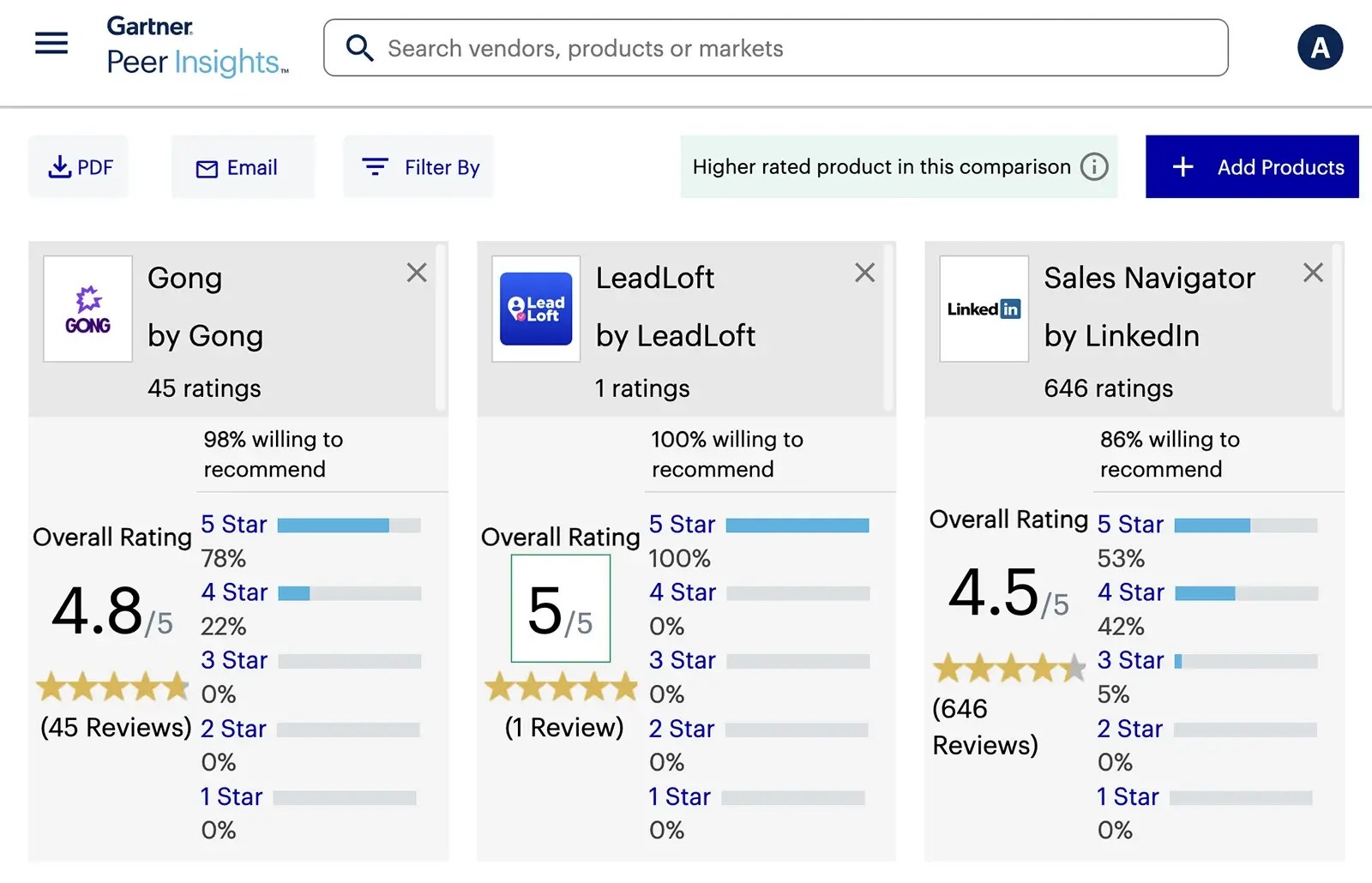Click the "100% willing to recommend" text

click(727, 454)
